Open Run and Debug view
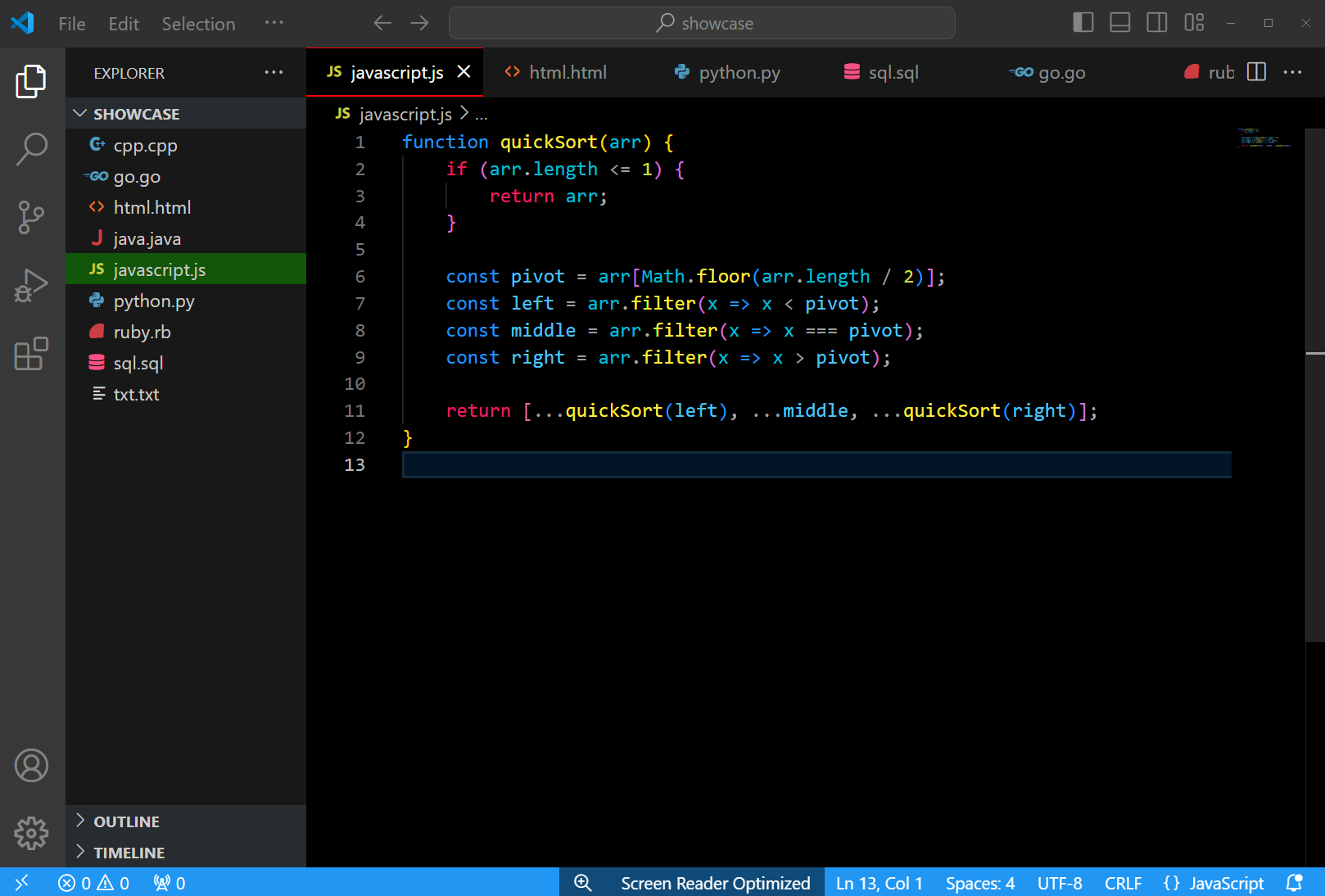 [x=31, y=286]
